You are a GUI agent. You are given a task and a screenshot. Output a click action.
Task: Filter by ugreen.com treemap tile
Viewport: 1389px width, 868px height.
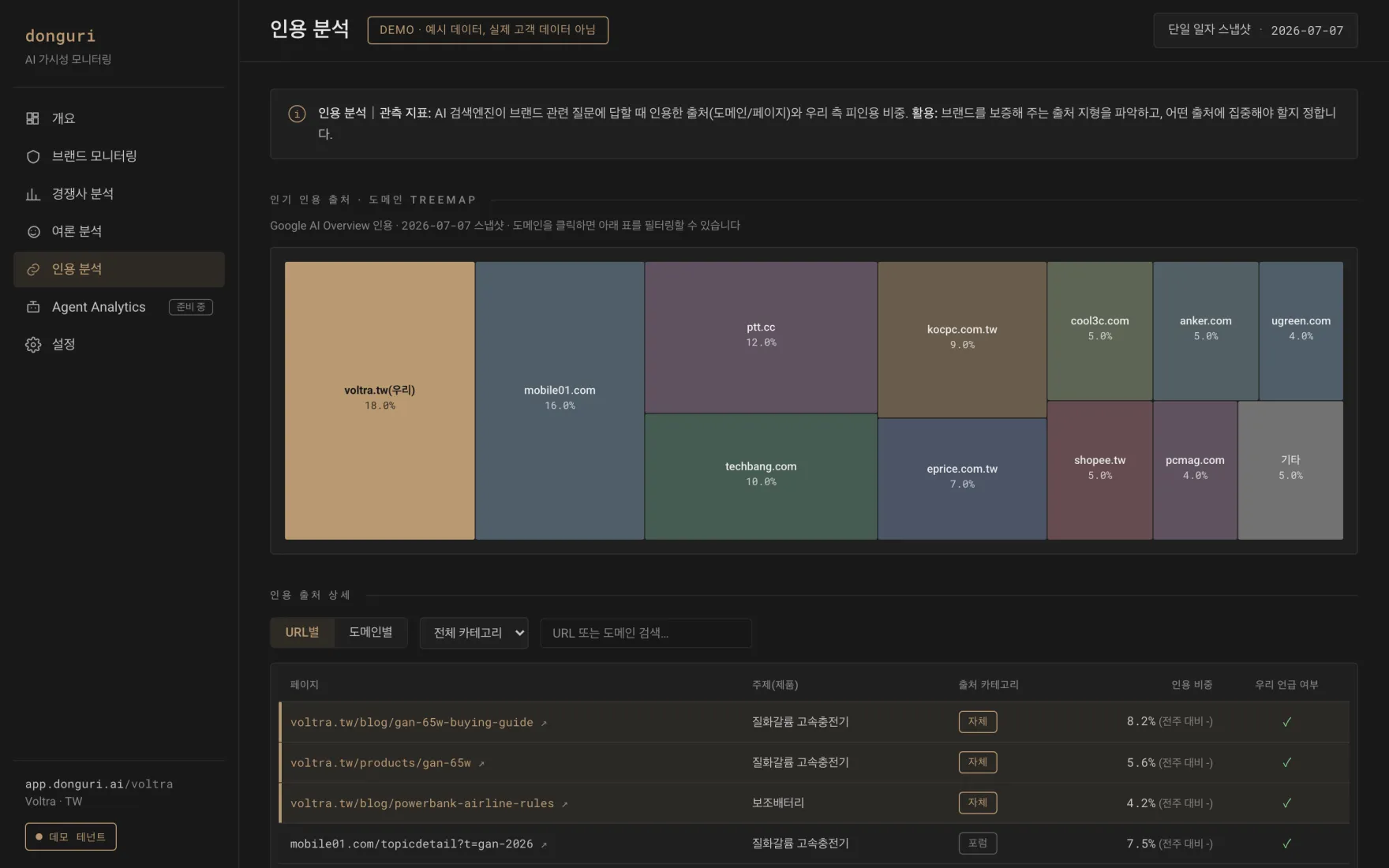(x=1301, y=331)
